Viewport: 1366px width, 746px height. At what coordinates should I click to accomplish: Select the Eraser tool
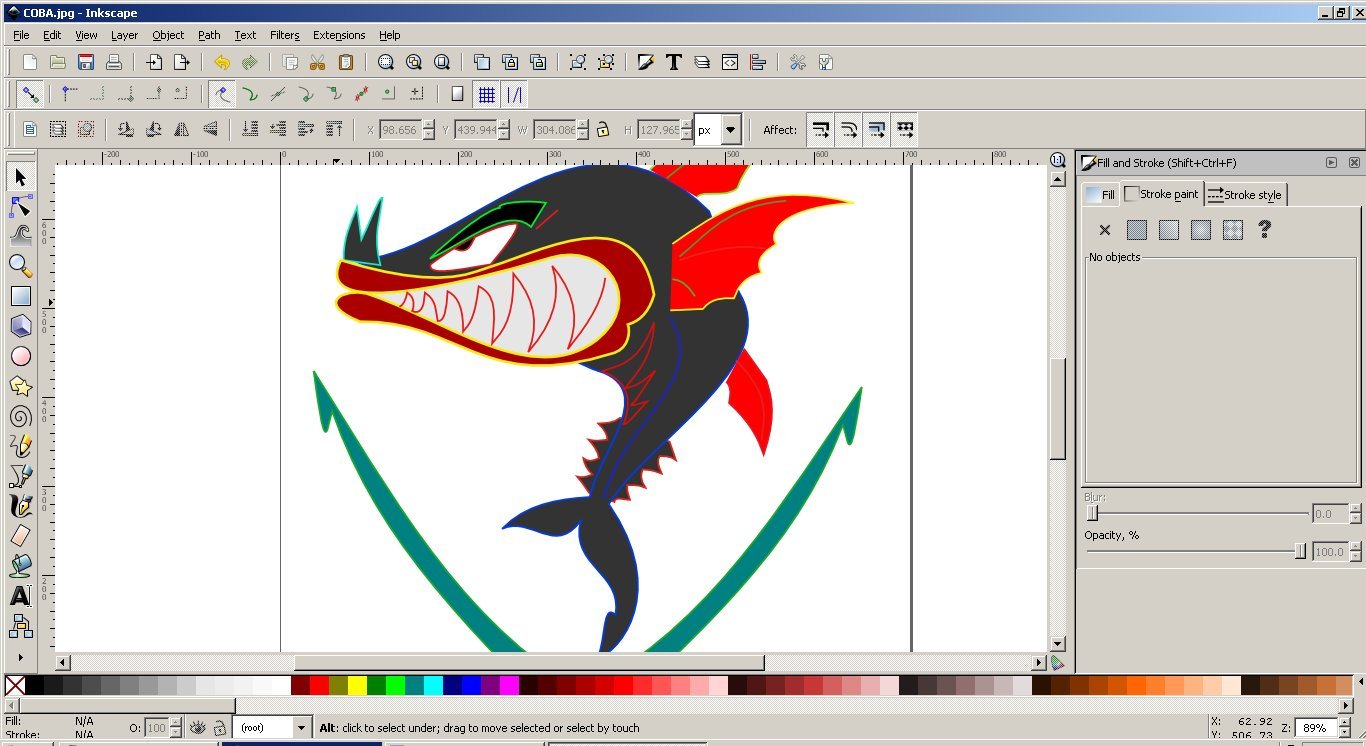coord(20,536)
